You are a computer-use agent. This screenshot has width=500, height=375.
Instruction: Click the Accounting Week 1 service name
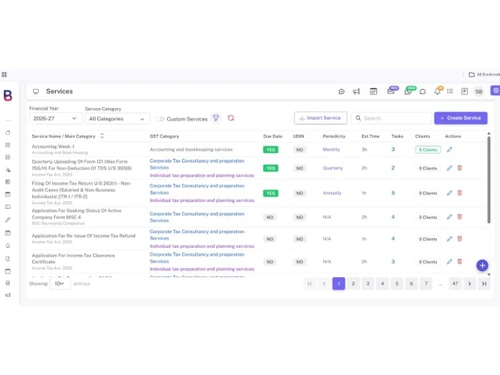tap(53, 146)
